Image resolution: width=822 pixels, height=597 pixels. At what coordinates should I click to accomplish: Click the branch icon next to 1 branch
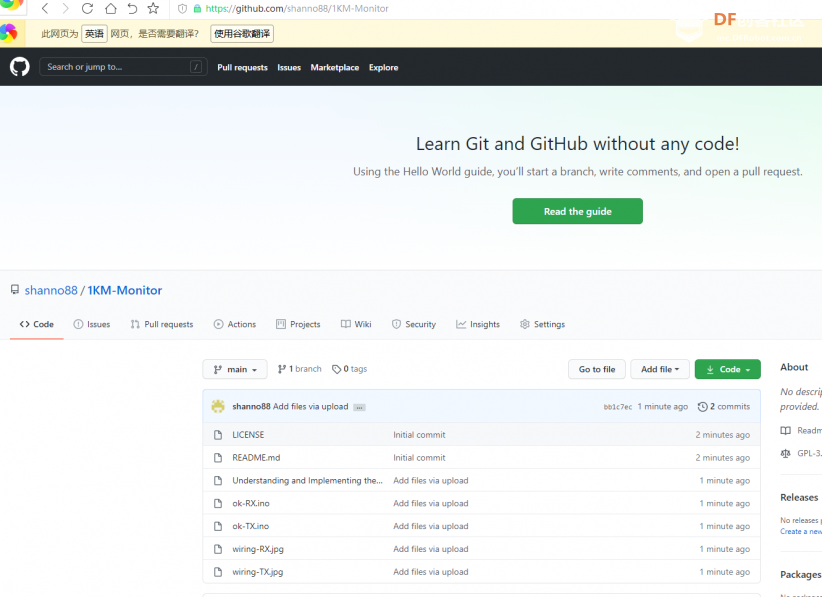[x=282, y=369]
